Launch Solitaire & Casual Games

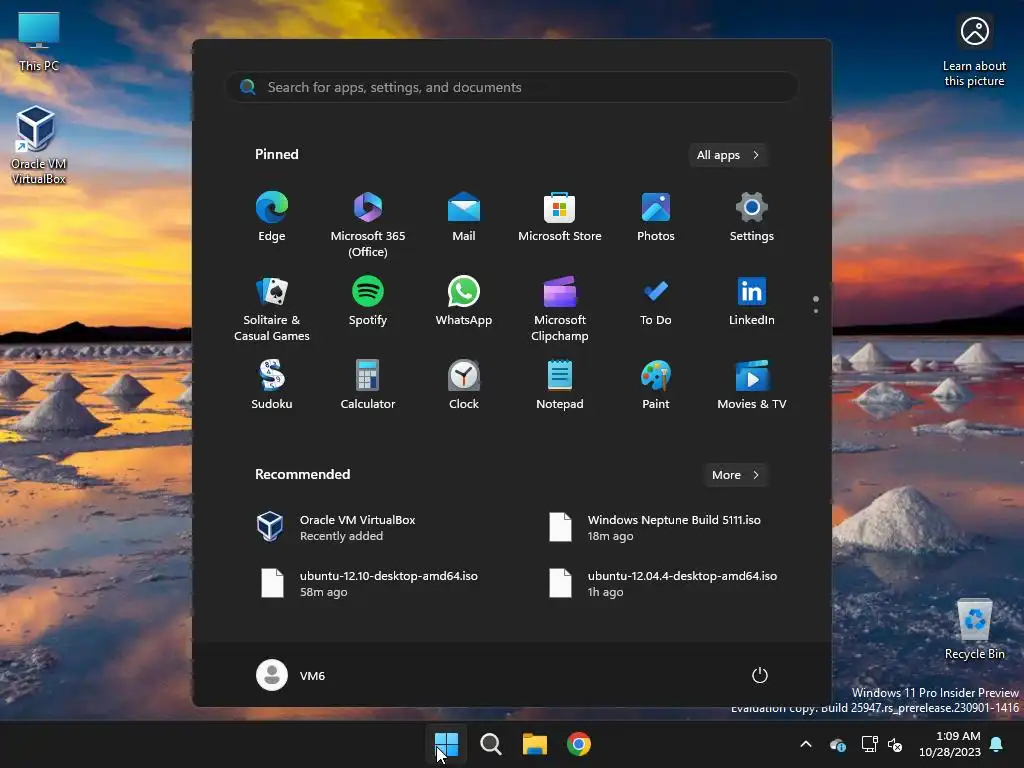click(x=272, y=307)
